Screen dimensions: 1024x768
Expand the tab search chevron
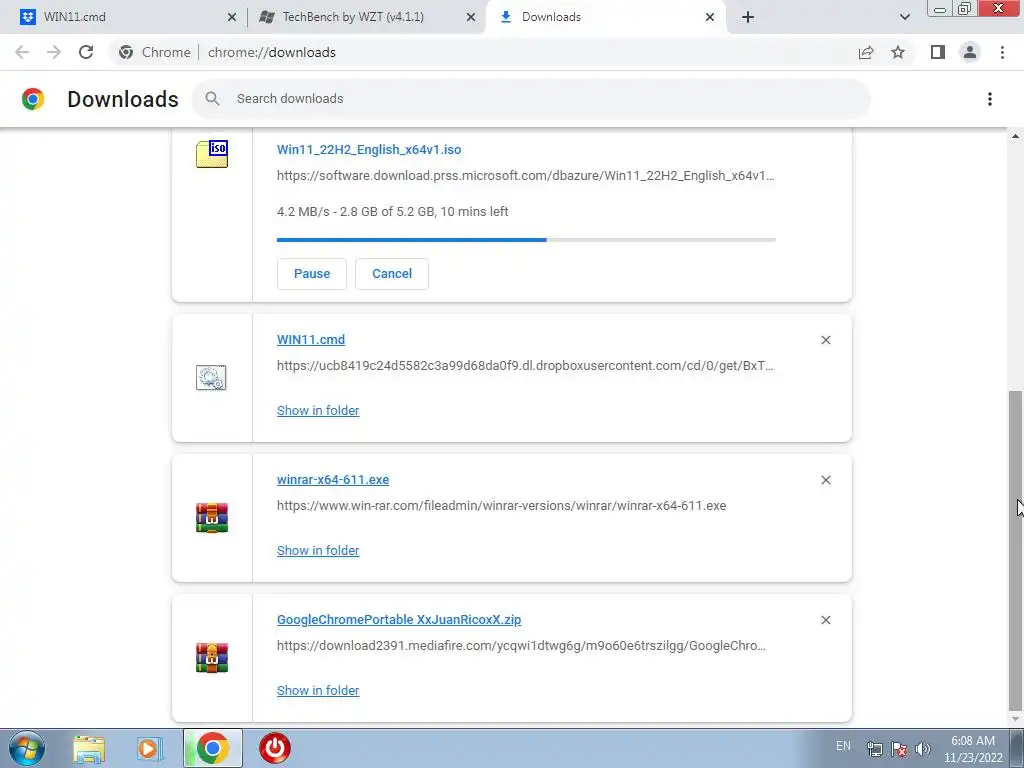click(904, 17)
